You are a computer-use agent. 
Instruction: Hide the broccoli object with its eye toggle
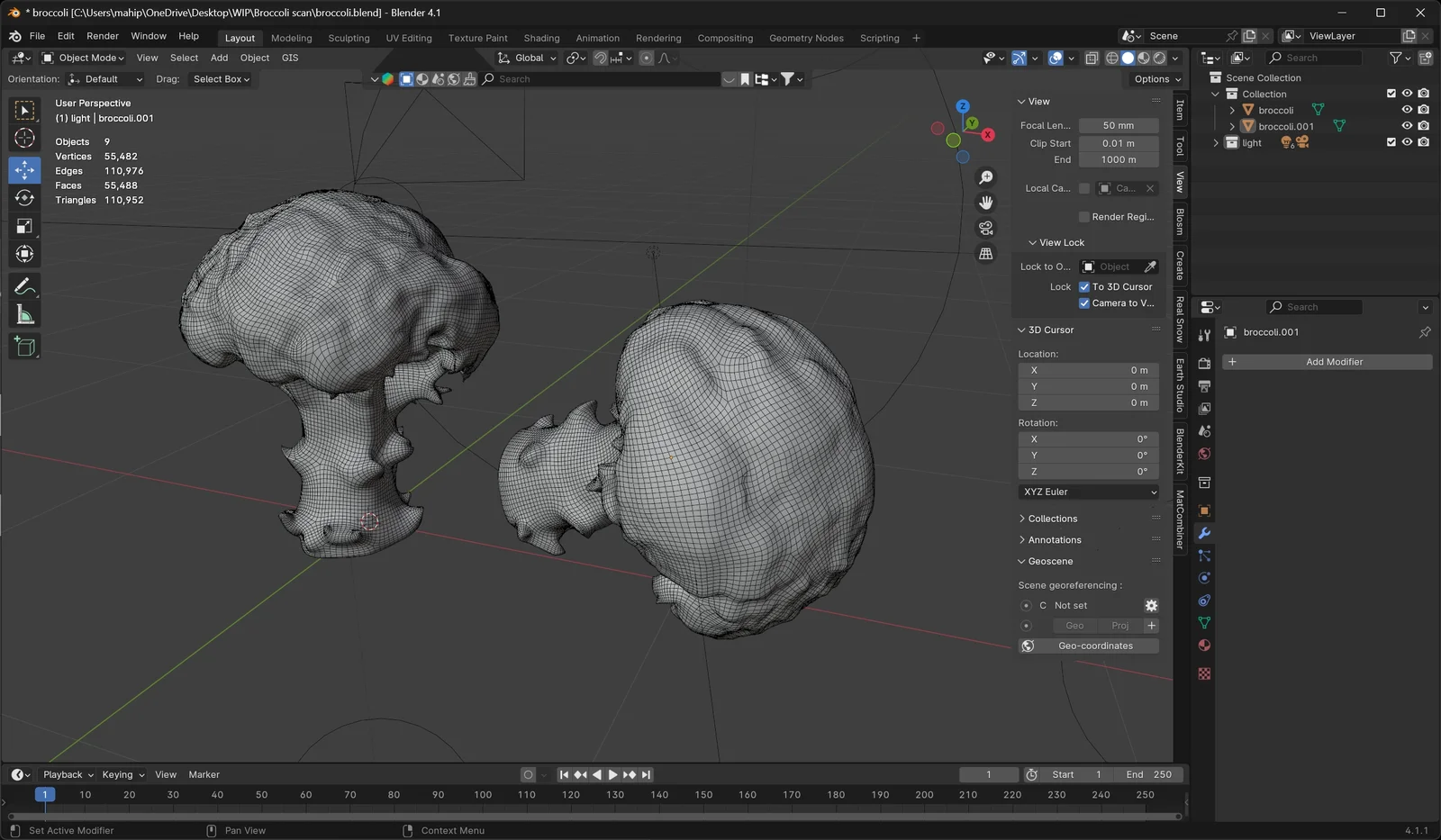1407,109
